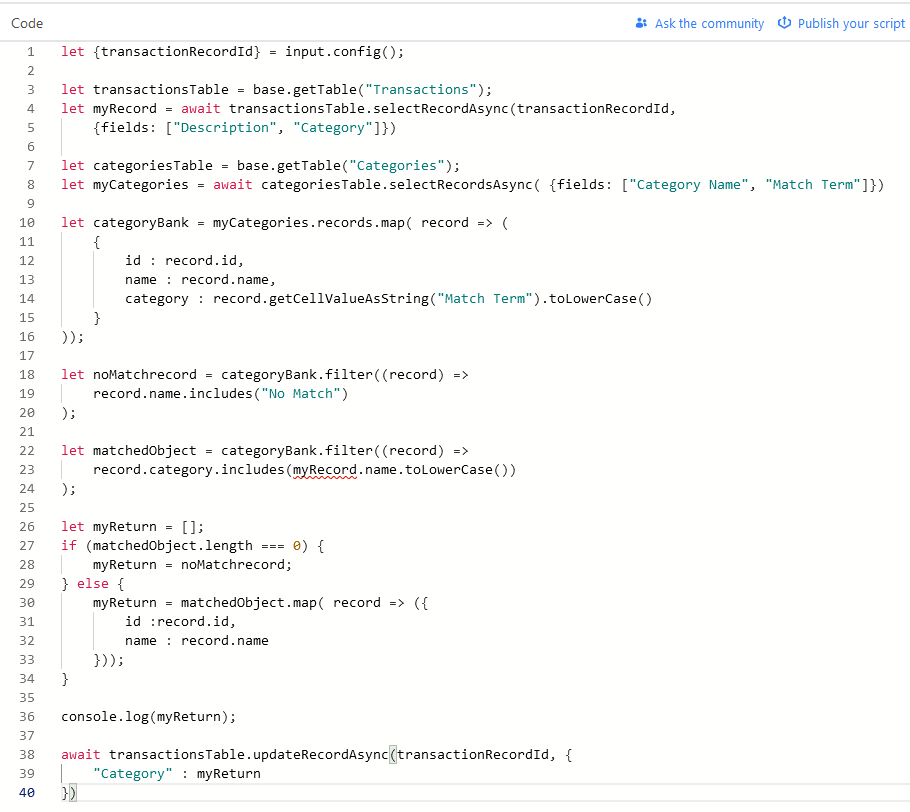The image size is (910, 812).
Task: Click the "No Match" string on line 19
Action: point(301,394)
